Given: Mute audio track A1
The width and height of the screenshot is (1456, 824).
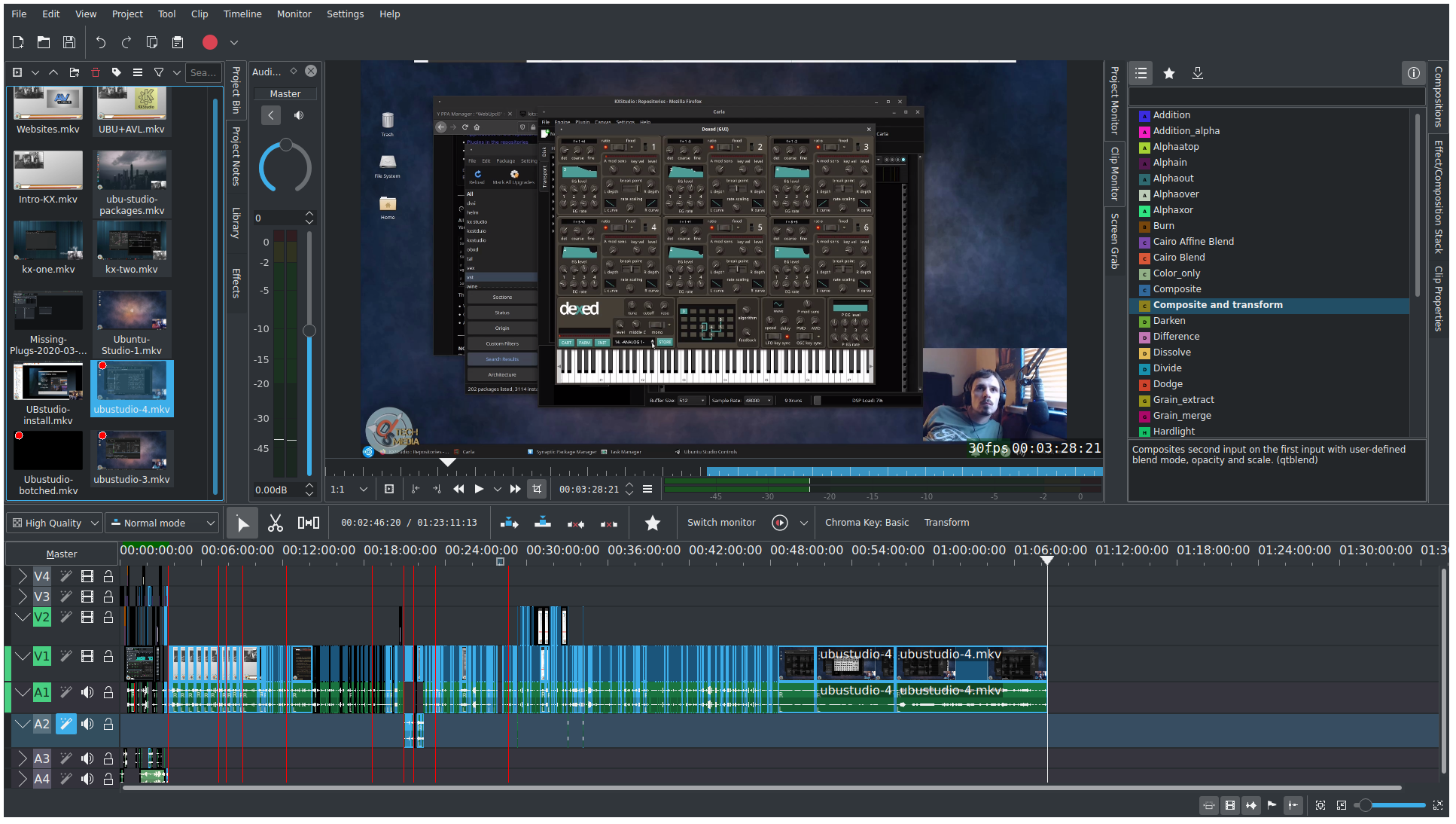Looking at the screenshot, I should (87, 692).
